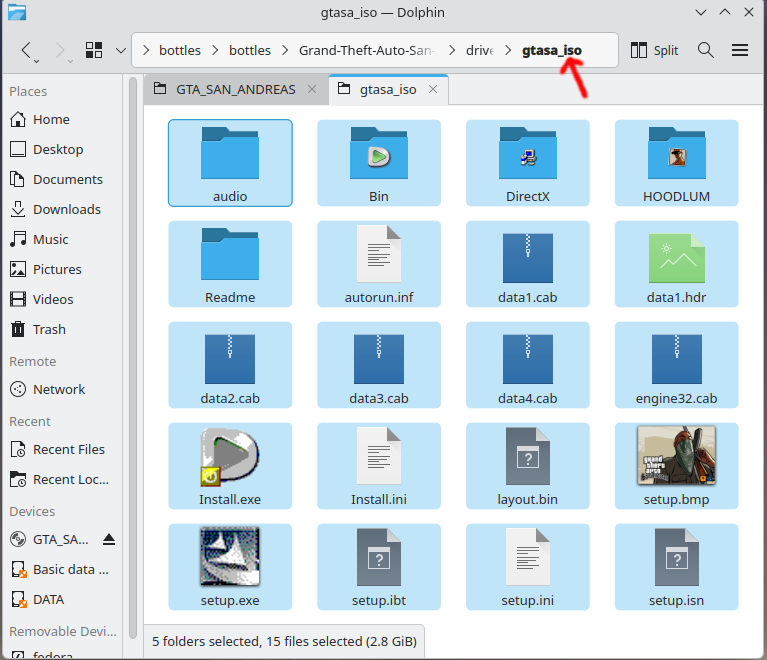This screenshot has width=767, height=660.
Task: Select the data1.hdr file
Action: click(676, 264)
